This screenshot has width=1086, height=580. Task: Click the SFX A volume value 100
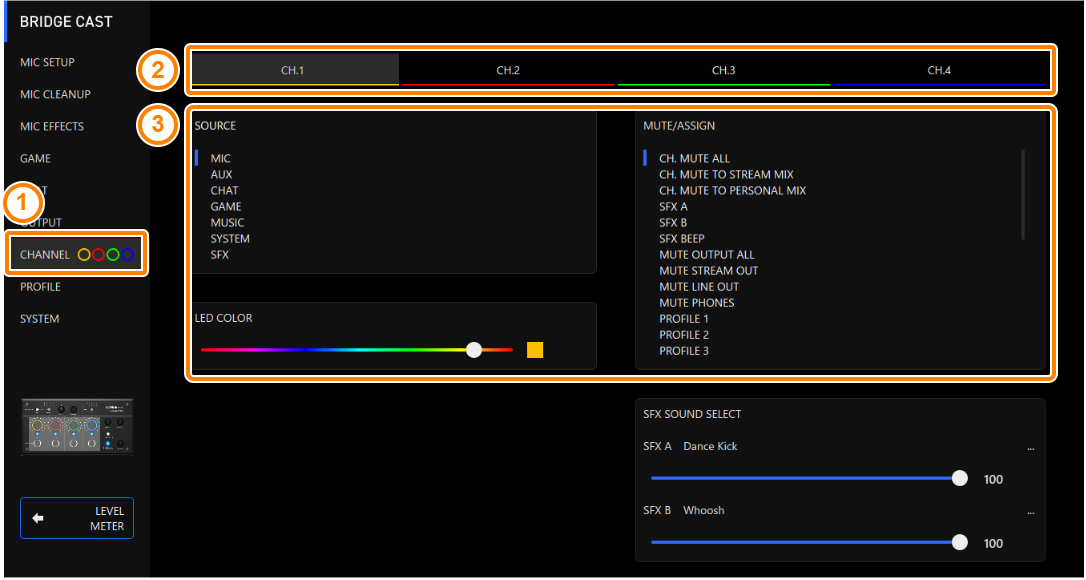(993, 480)
